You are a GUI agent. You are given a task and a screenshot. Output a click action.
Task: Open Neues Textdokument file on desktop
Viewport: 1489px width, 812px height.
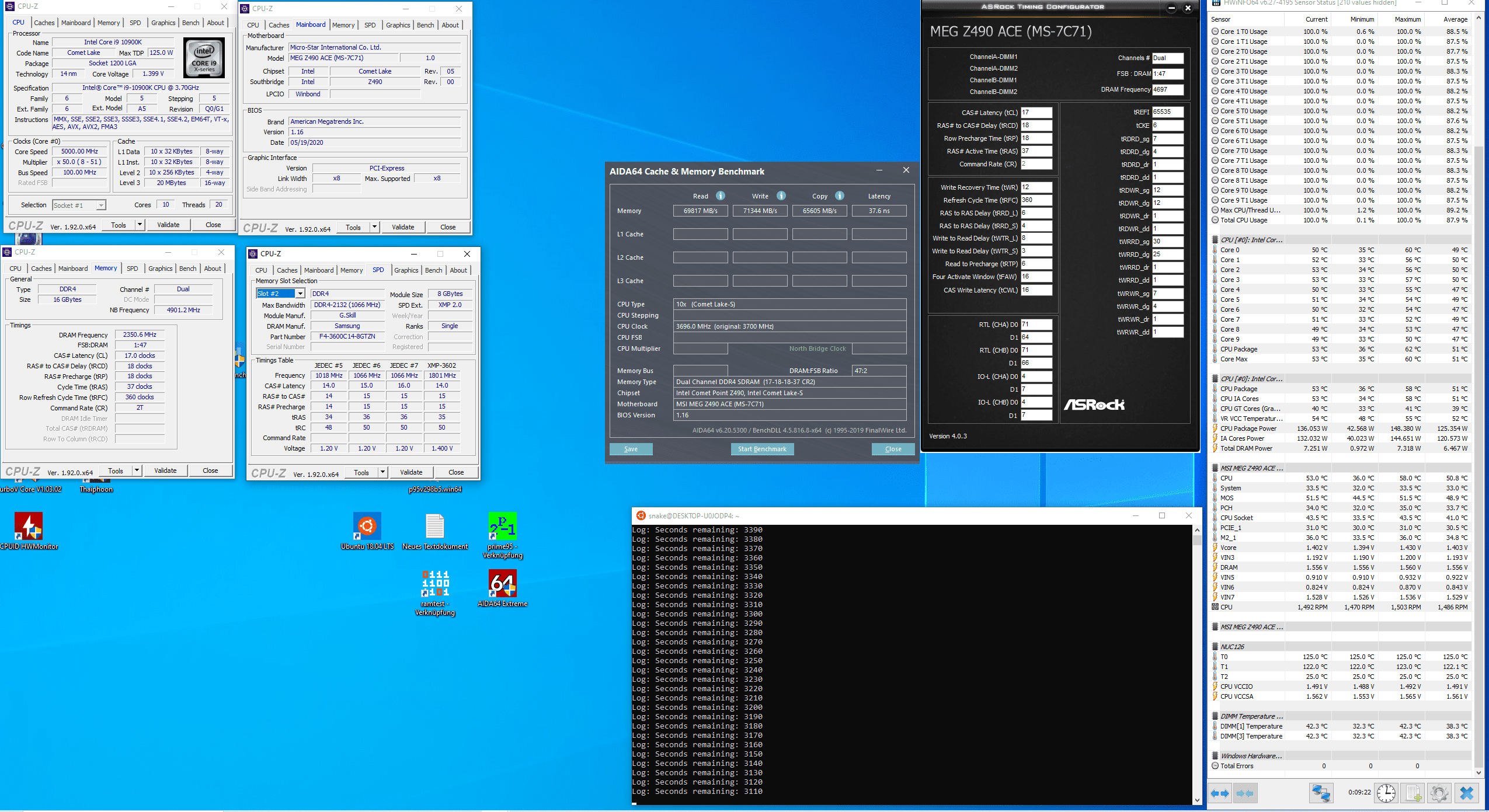(435, 531)
